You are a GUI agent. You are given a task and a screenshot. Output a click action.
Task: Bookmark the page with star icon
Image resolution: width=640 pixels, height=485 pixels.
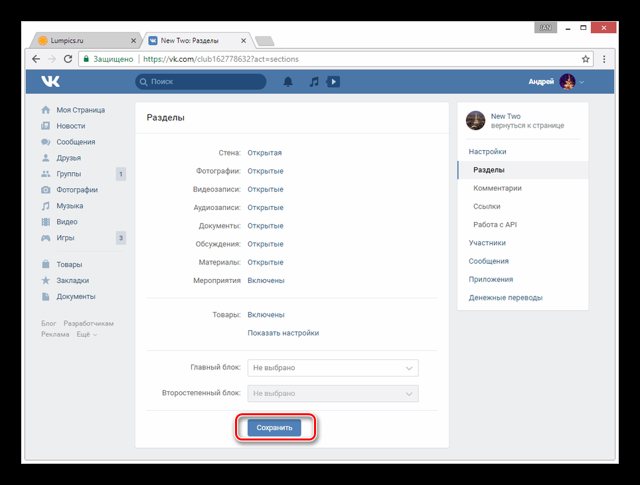pos(586,59)
